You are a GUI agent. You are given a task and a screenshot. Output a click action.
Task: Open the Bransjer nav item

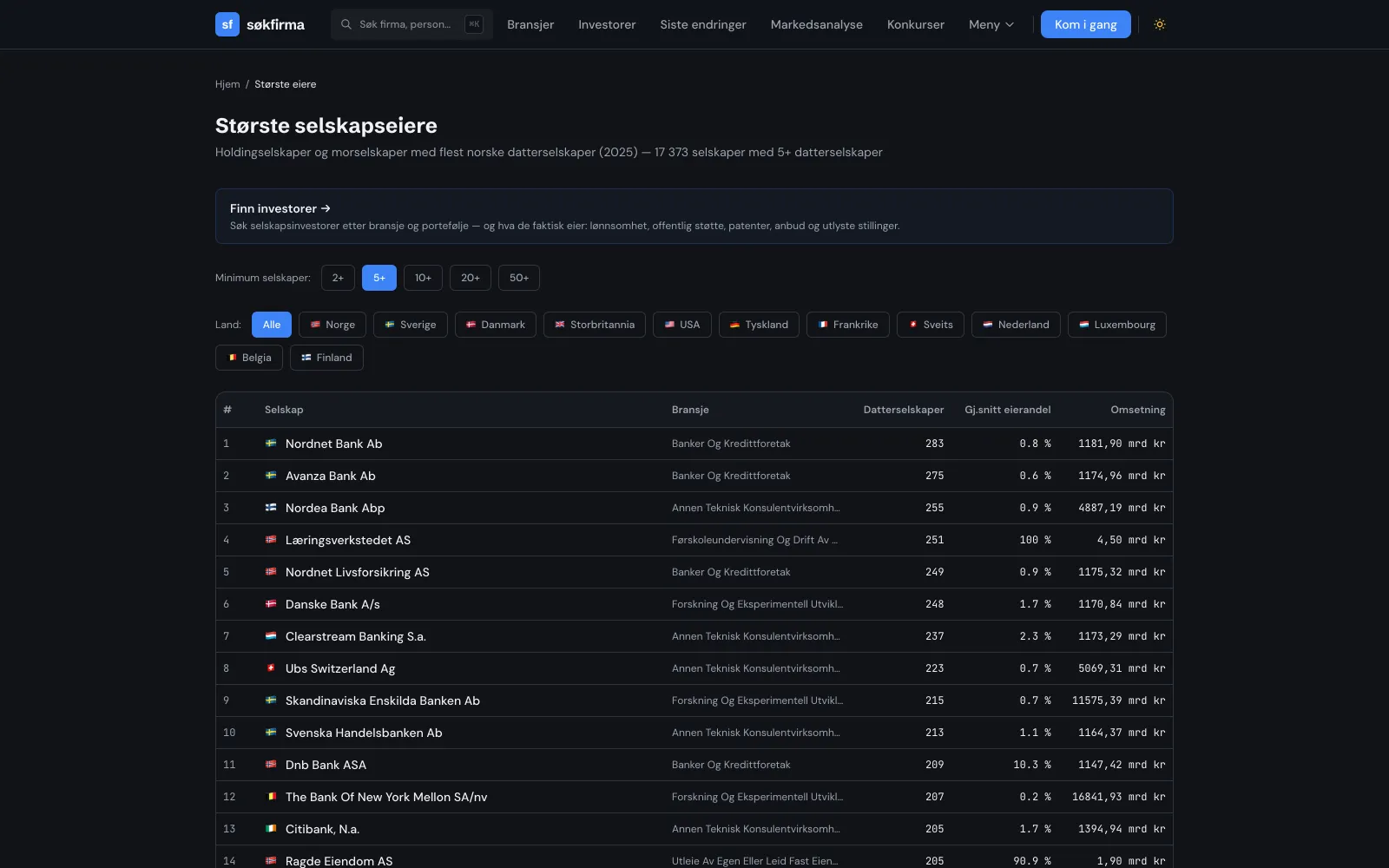click(530, 24)
